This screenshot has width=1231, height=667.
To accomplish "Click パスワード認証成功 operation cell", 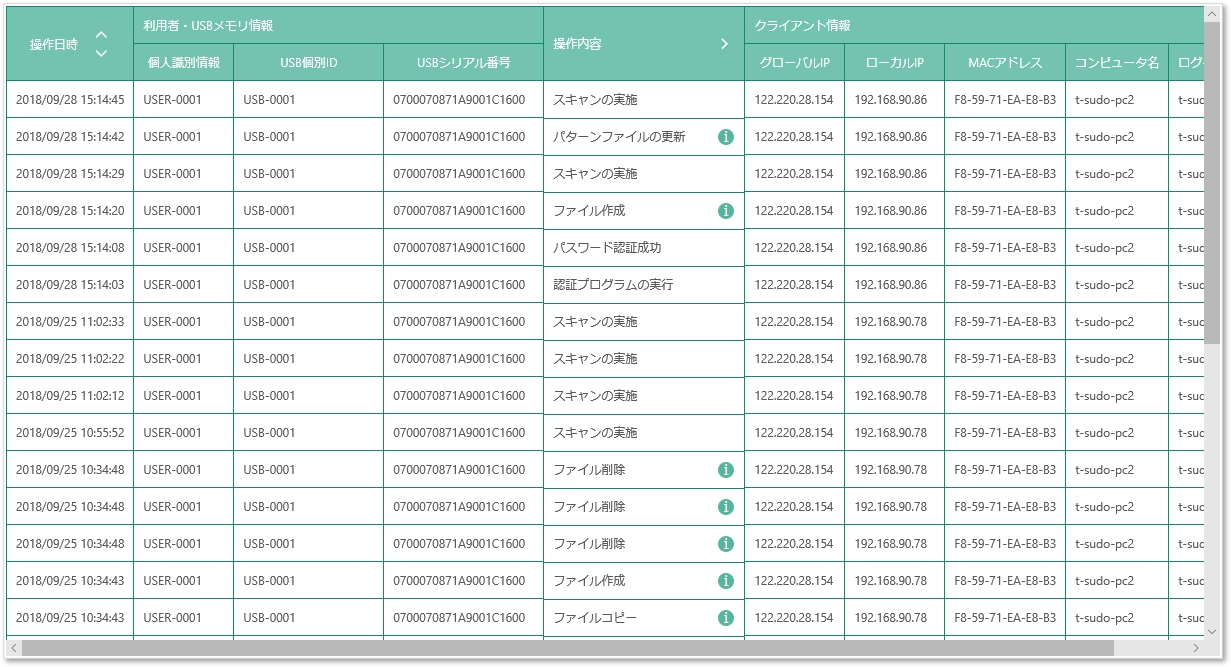I will point(644,248).
